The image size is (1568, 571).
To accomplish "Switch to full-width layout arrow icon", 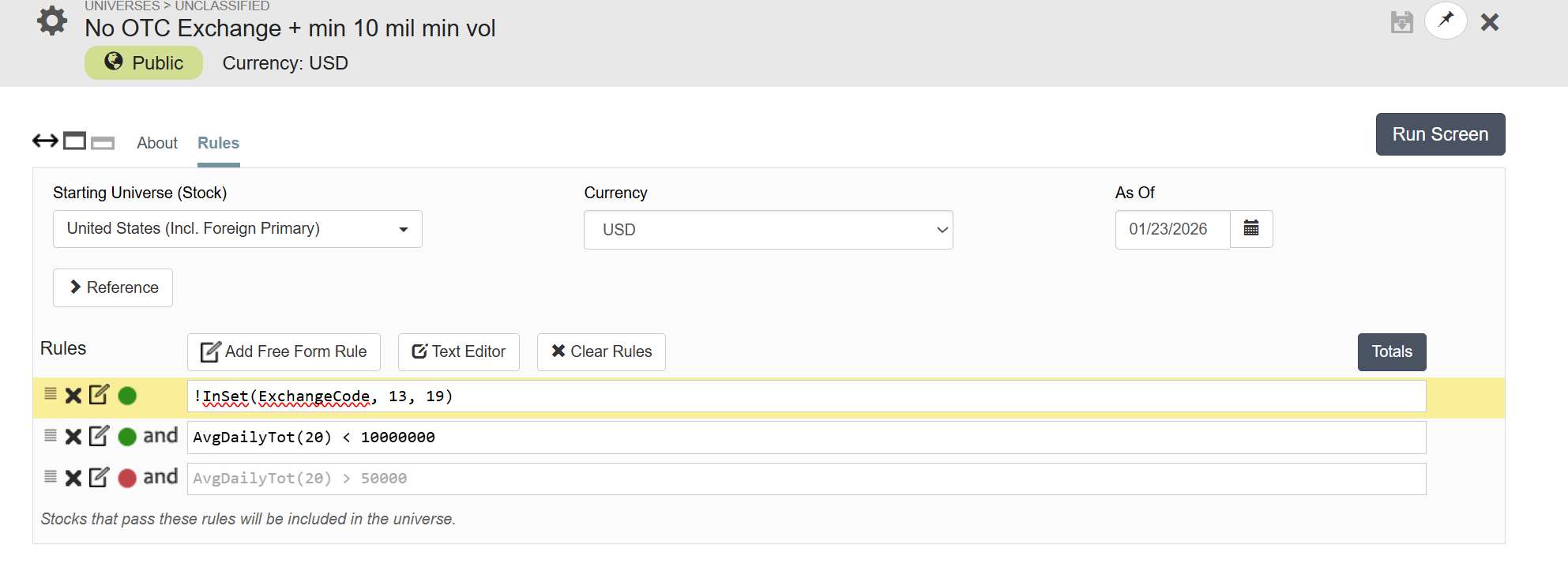I will [x=45, y=141].
